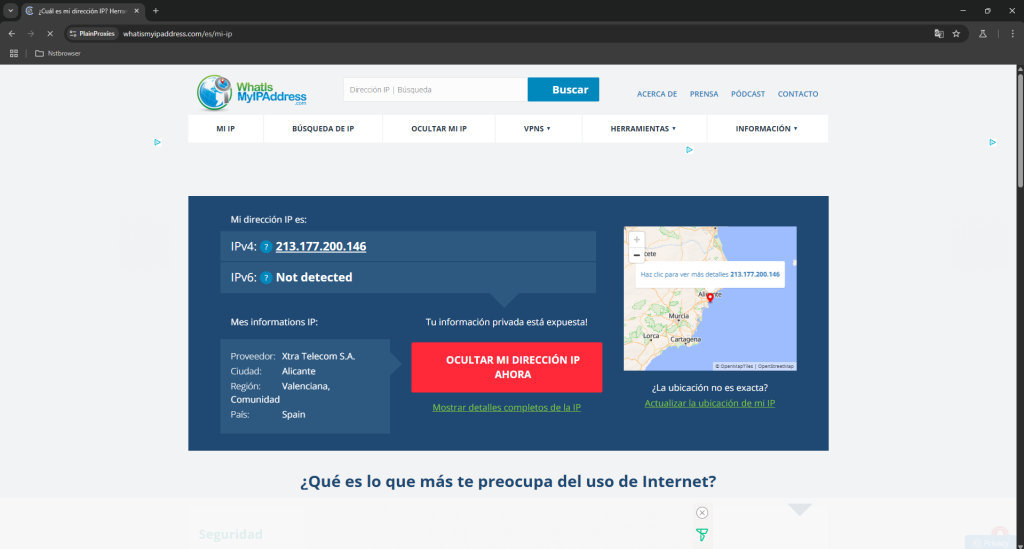Click Actualizar la ubicación de mi IP
The image size is (1024, 549).
[710, 403]
